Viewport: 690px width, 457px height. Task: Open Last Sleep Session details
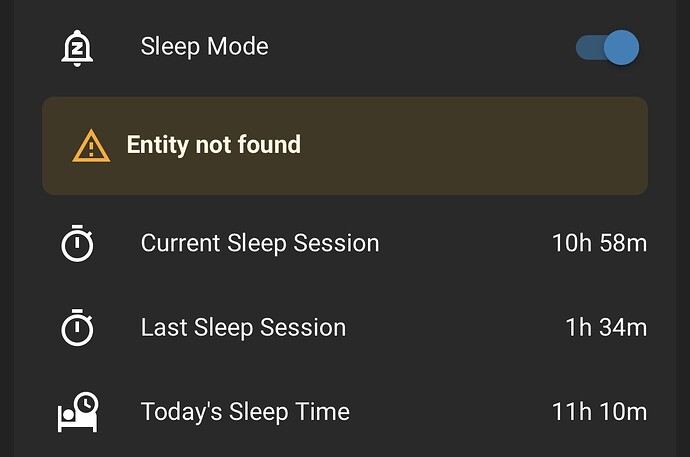[345, 327]
